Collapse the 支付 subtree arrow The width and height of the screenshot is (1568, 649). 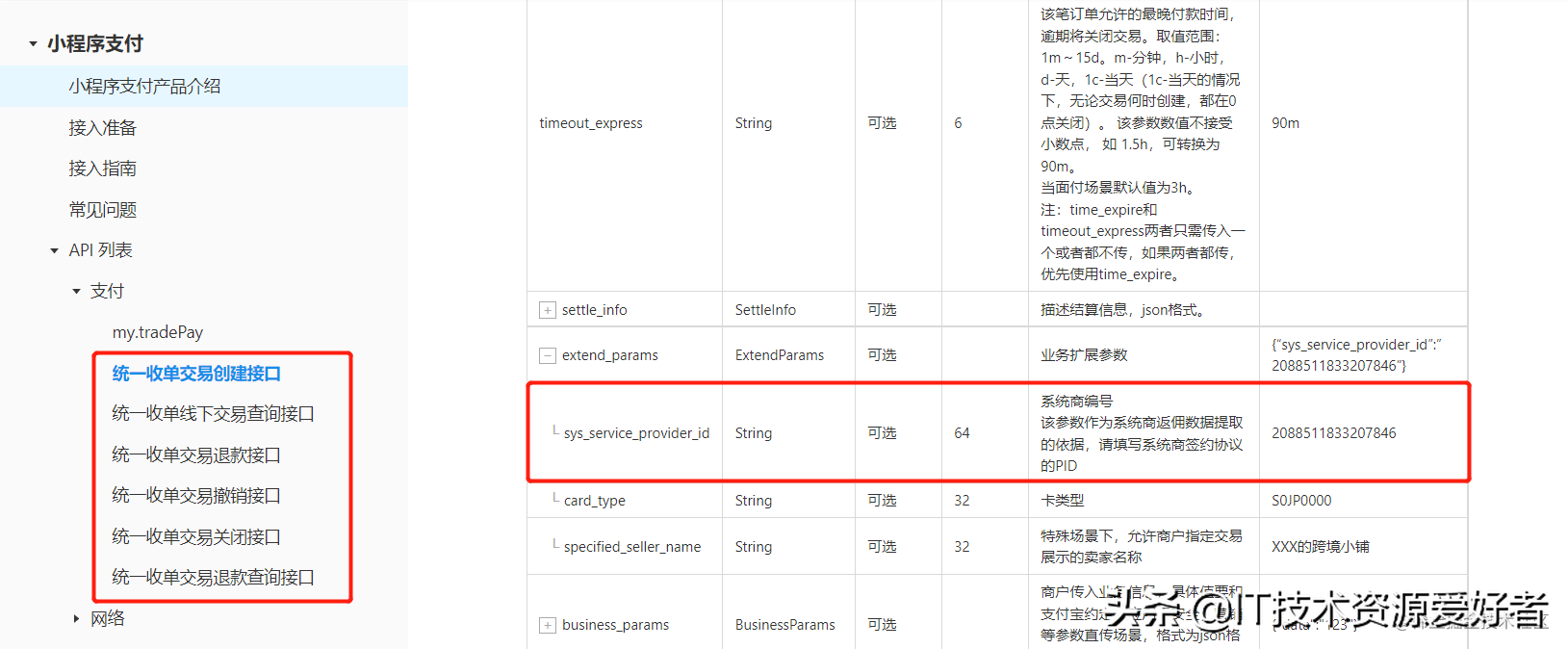click(x=76, y=291)
